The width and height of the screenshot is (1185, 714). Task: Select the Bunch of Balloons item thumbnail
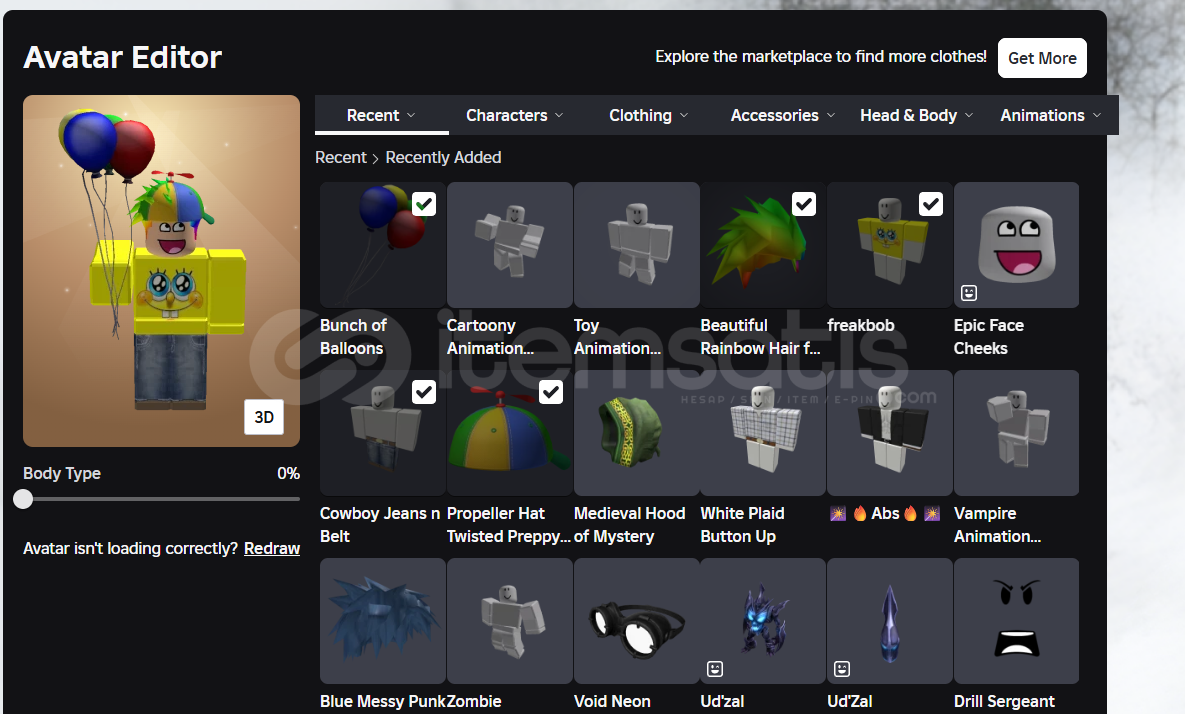pyautogui.click(x=382, y=245)
